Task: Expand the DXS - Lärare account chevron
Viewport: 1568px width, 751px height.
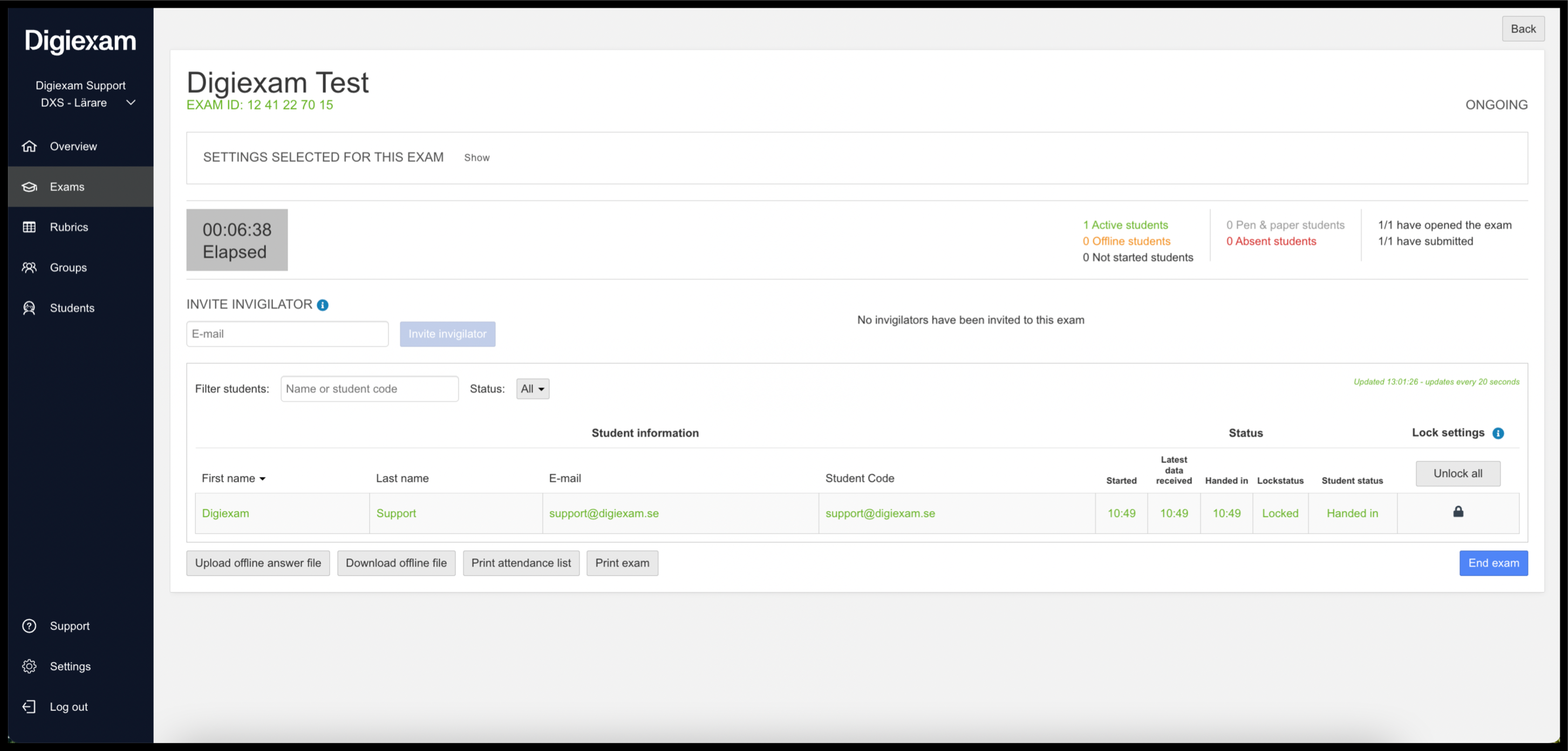Action: 130,103
